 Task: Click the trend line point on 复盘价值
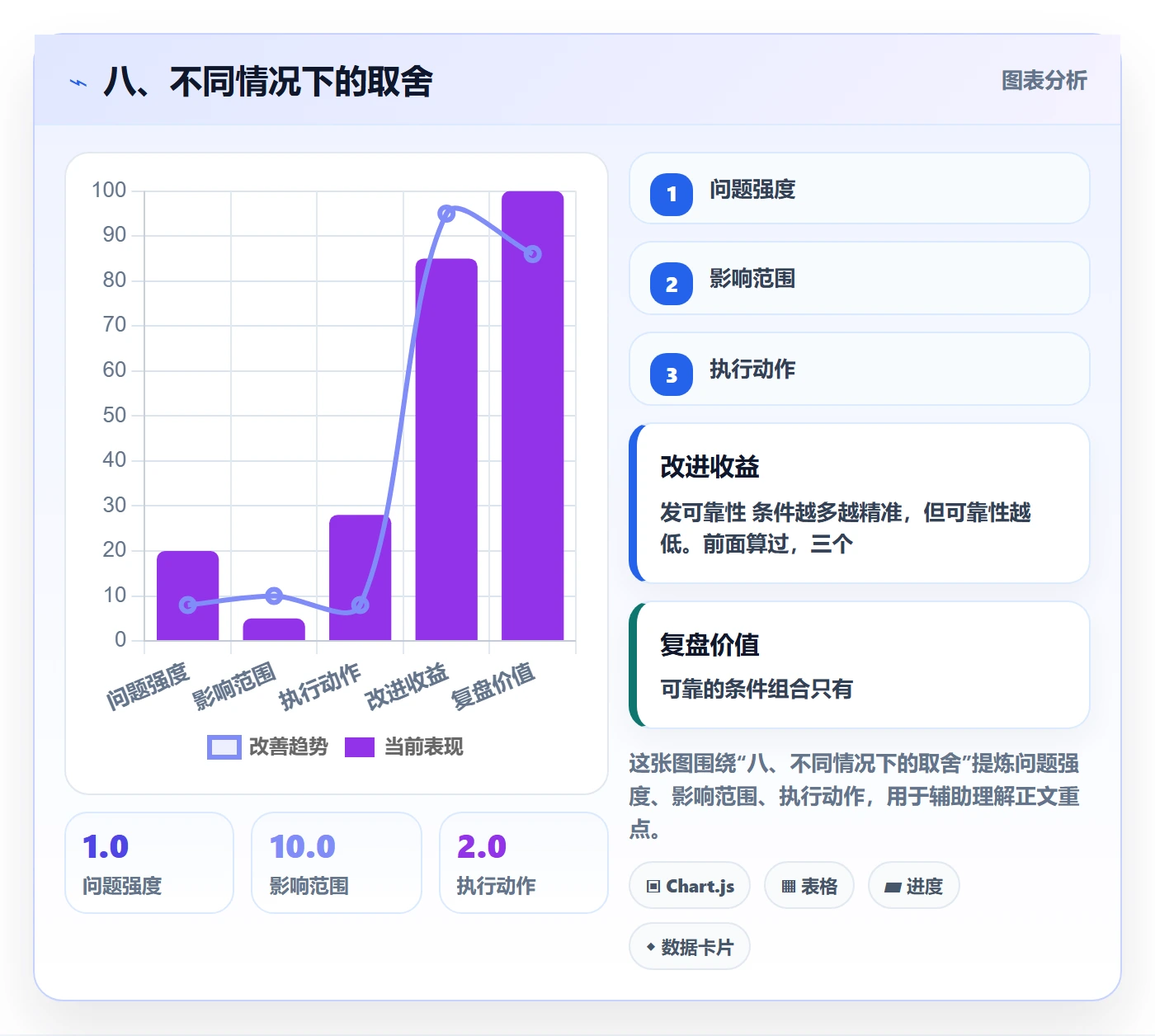[x=533, y=254]
